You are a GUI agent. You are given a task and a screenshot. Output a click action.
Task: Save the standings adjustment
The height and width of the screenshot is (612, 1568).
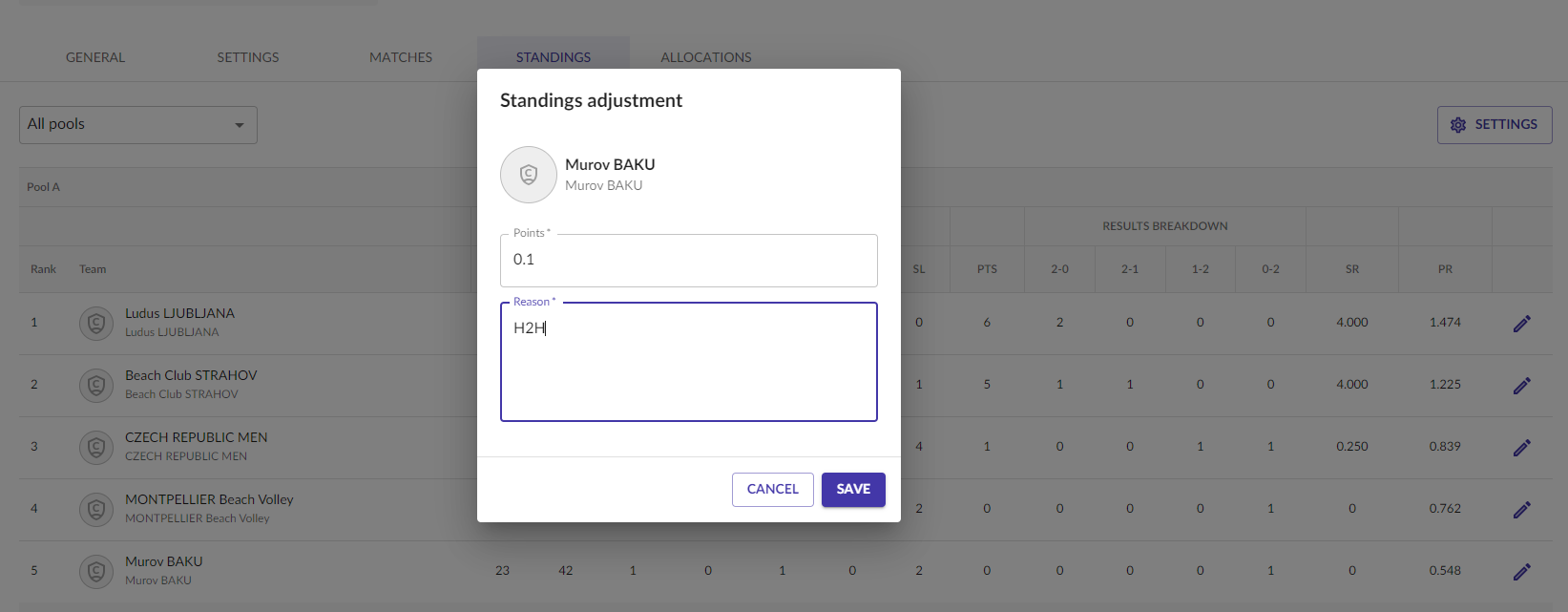click(x=853, y=490)
